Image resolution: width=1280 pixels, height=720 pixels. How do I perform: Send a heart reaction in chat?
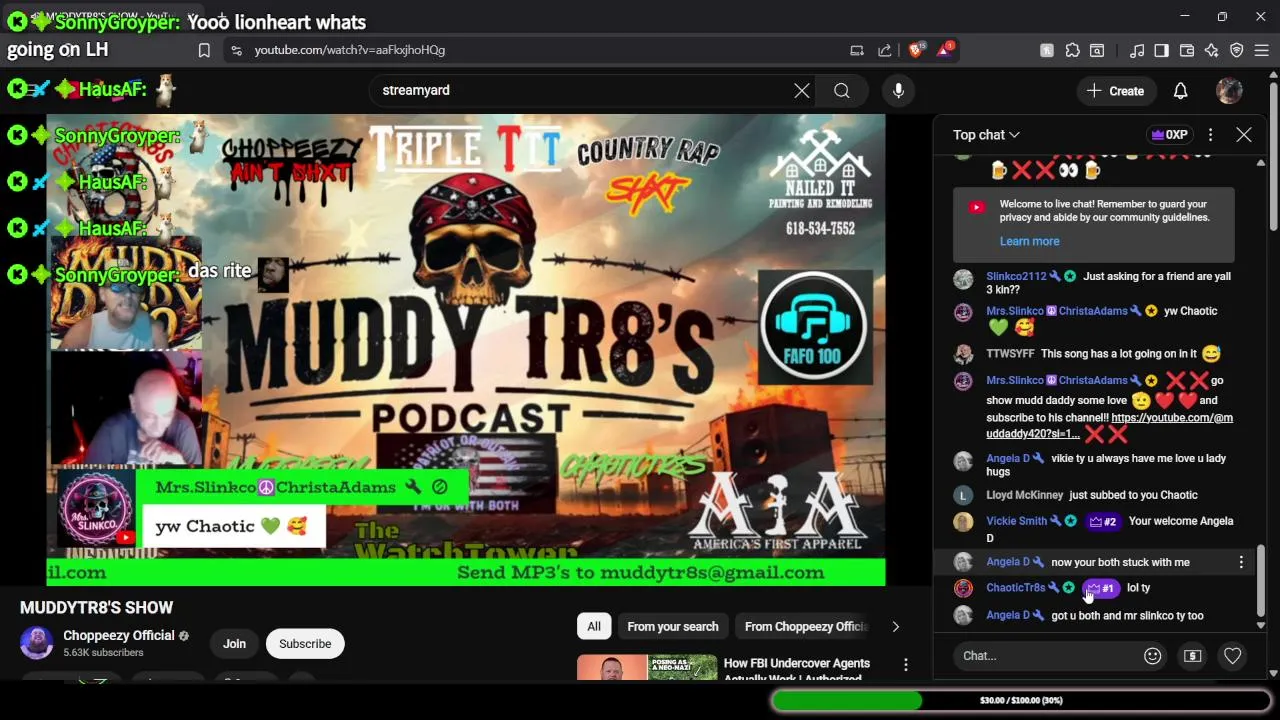point(1232,656)
